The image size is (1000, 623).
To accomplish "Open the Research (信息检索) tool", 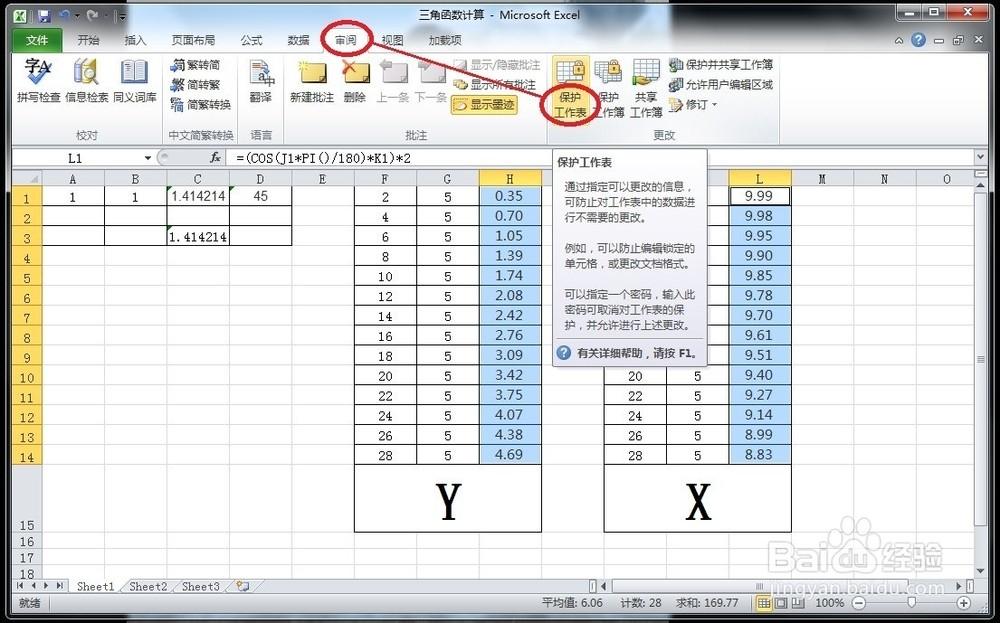I will point(86,80).
